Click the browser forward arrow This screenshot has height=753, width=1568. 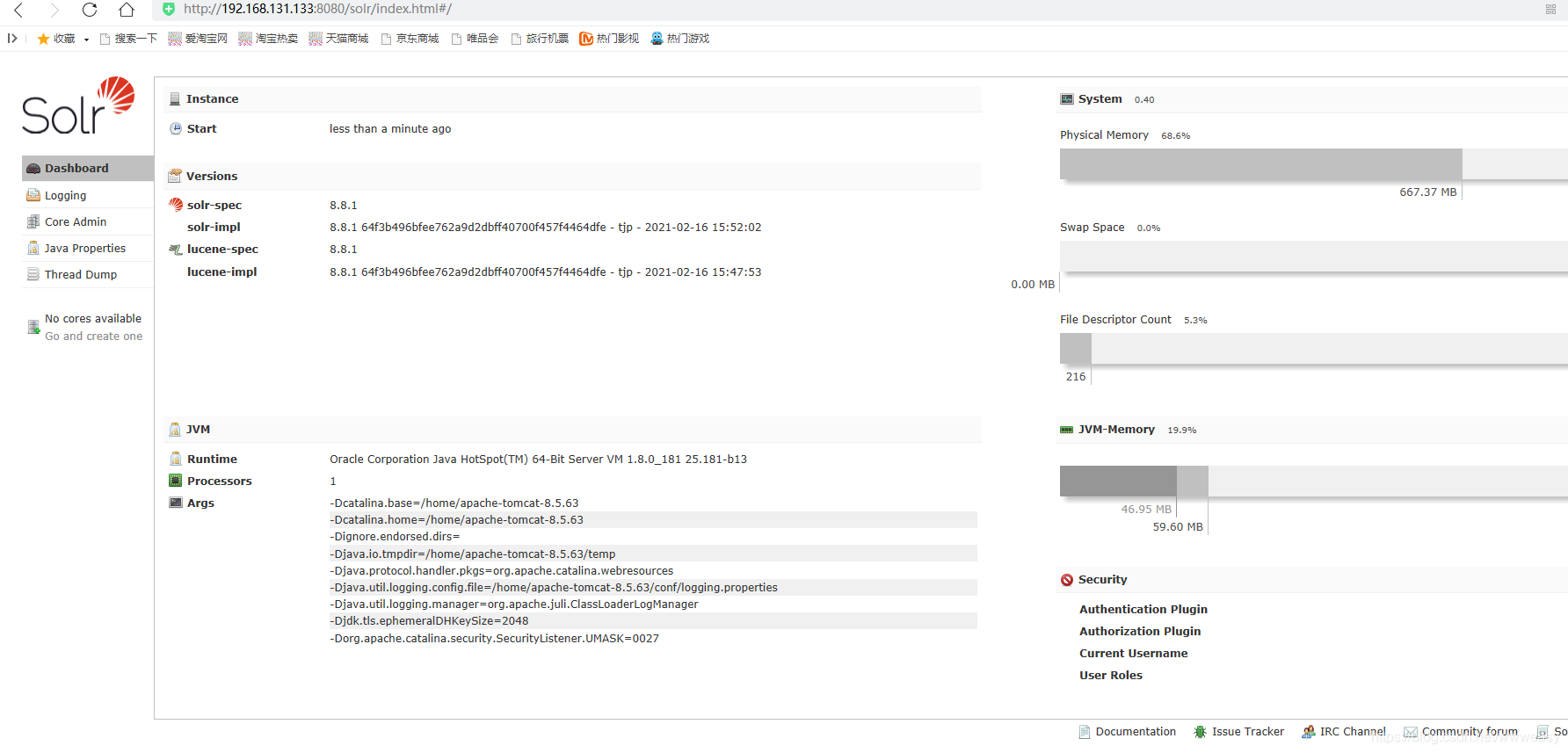click(x=54, y=10)
